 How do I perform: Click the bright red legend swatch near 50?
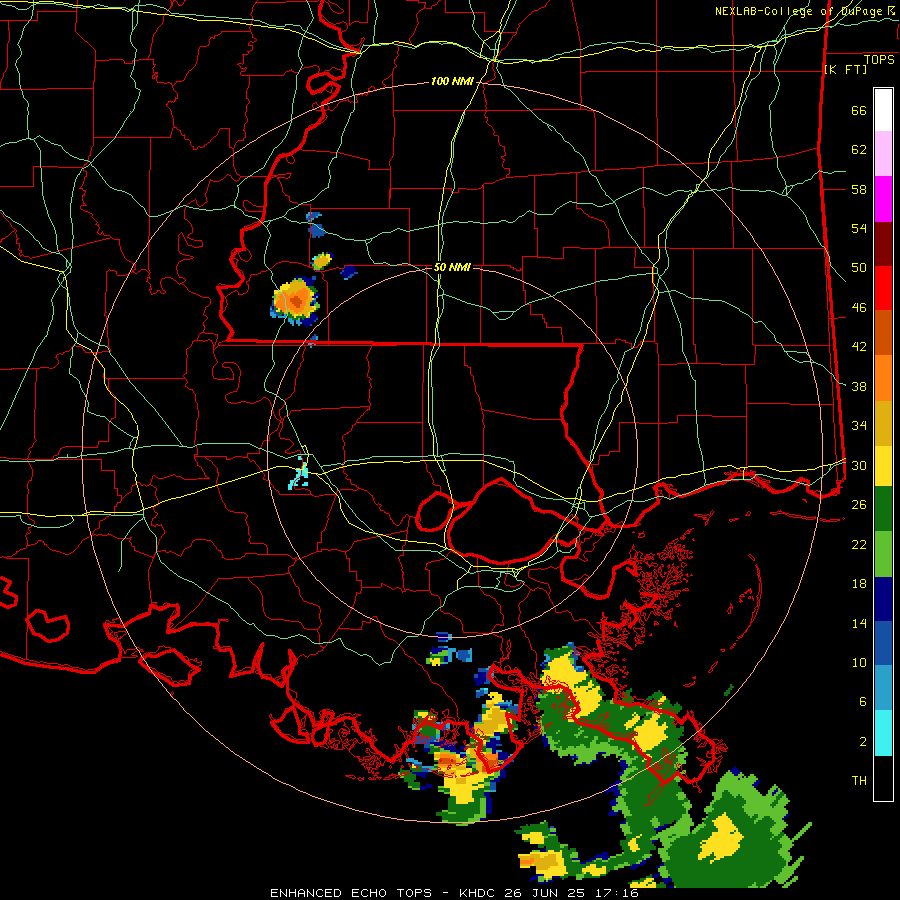tap(883, 288)
